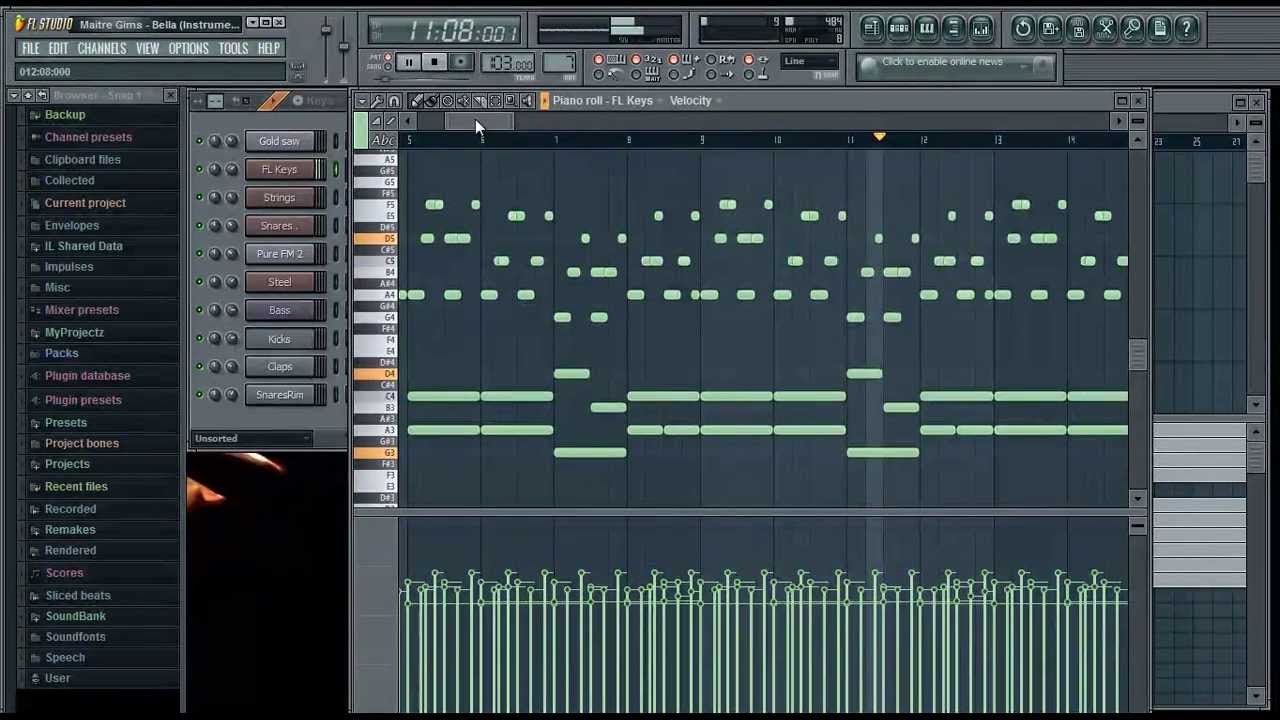The height and width of the screenshot is (720, 1280).
Task: Select the Pure FM 2 channel button
Action: (x=279, y=254)
